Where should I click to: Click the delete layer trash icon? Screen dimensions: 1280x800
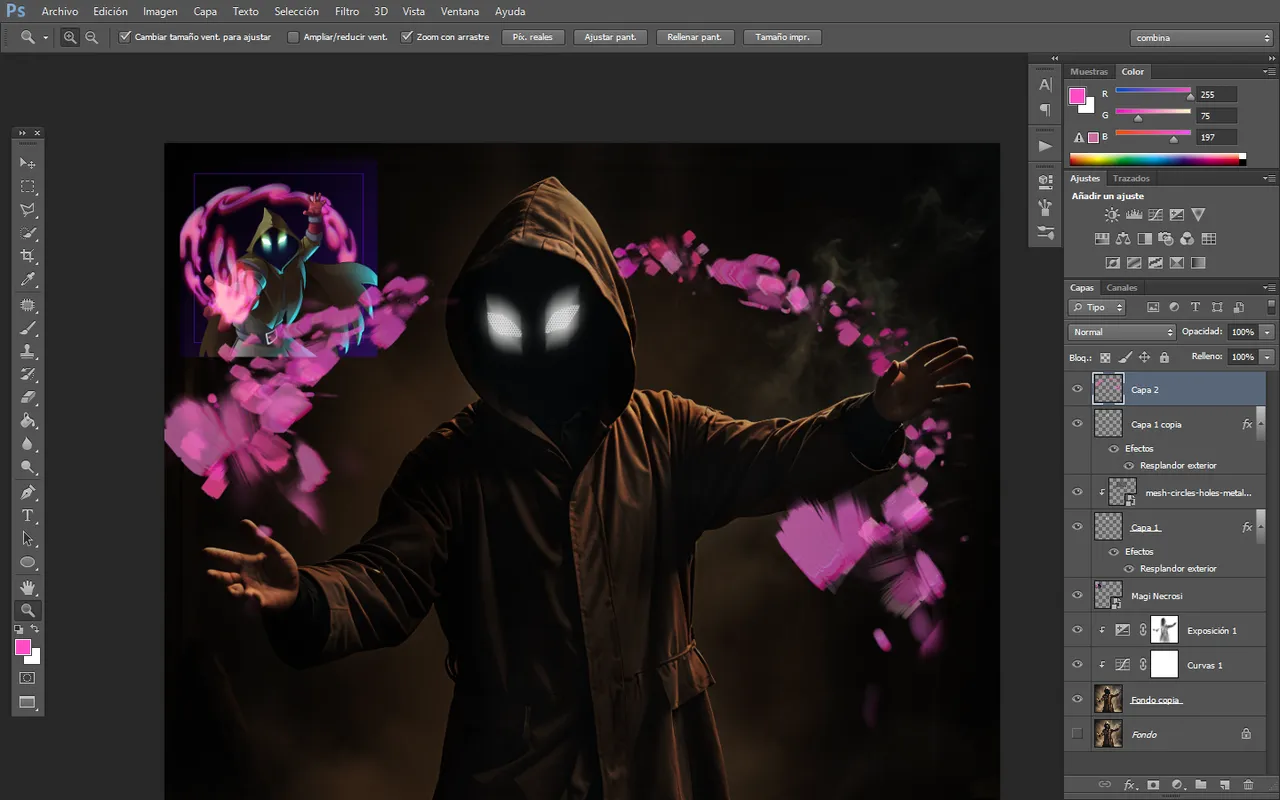1249,785
